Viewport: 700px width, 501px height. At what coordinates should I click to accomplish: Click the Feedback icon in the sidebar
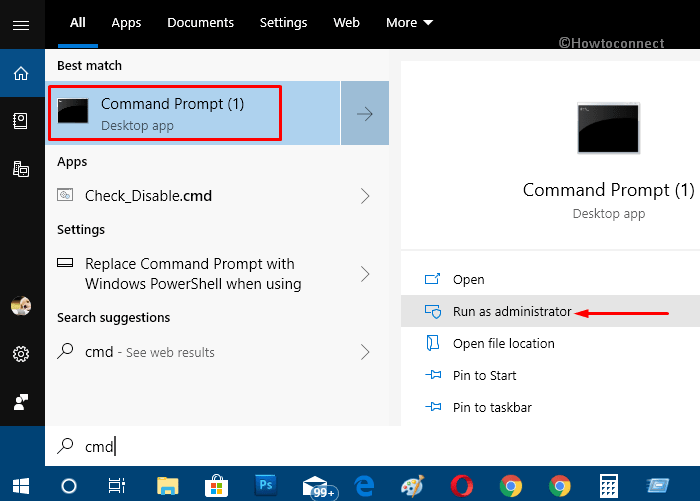pos(21,402)
